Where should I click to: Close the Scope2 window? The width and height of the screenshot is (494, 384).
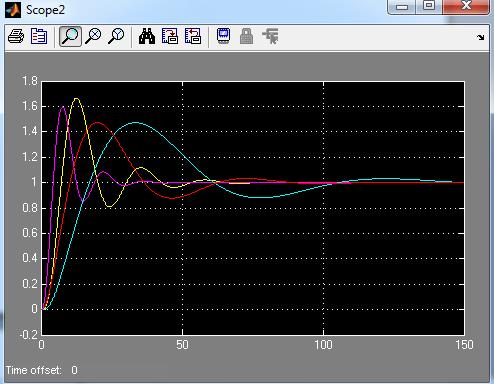(x=466, y=6)
